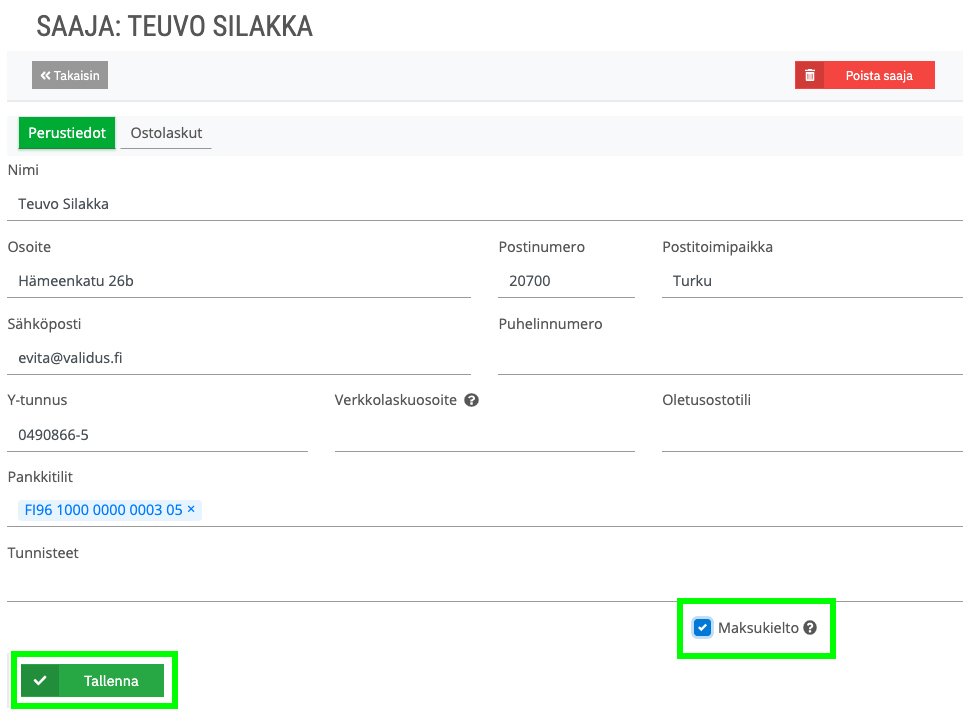Delete the recipient with Poista saaja
This screenshot has width=976, height=723.
865,75
